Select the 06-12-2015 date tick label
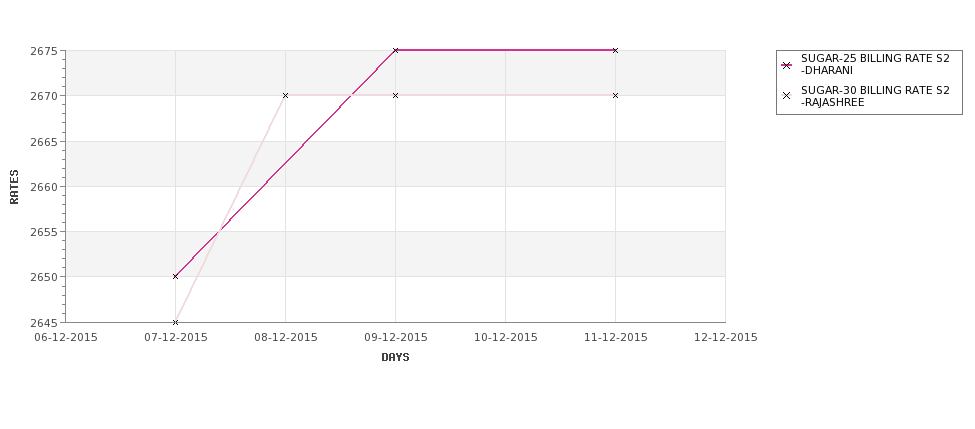Viewport: 975px width, 429px height. [65, 338]
